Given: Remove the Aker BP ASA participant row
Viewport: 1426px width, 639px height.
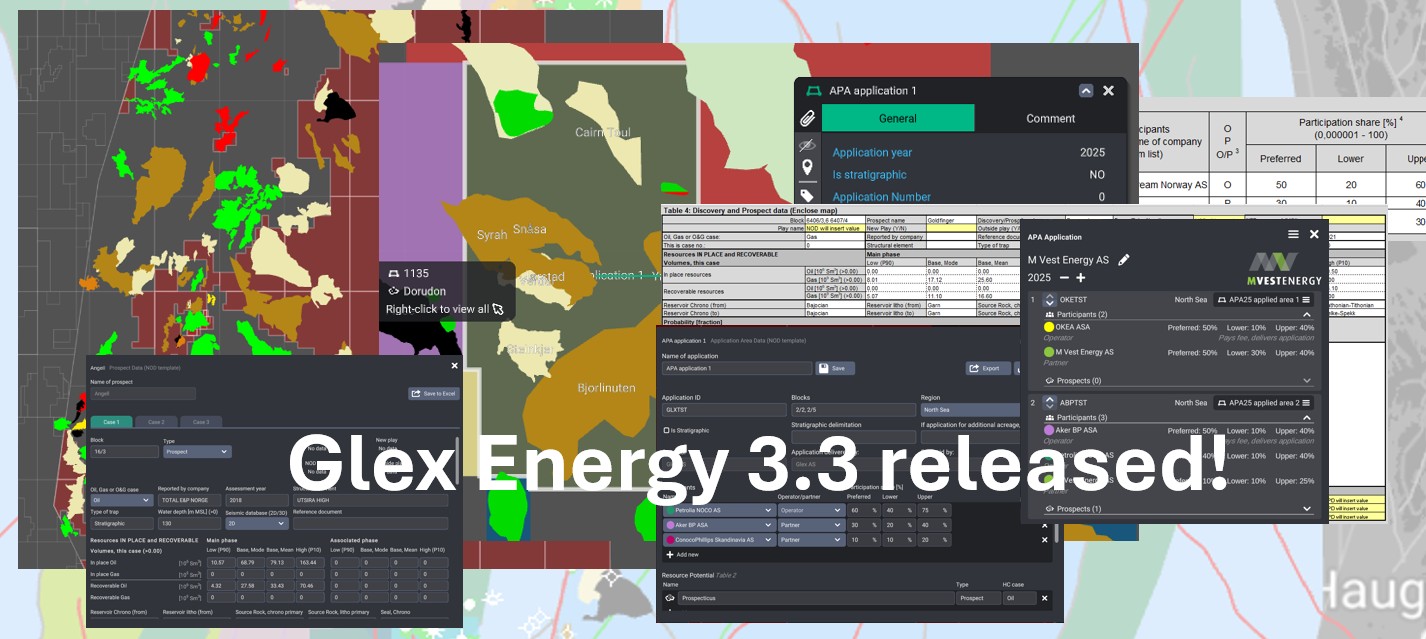Looking at the screenshot, I should pyautogui.click(x=1045, y=525).
